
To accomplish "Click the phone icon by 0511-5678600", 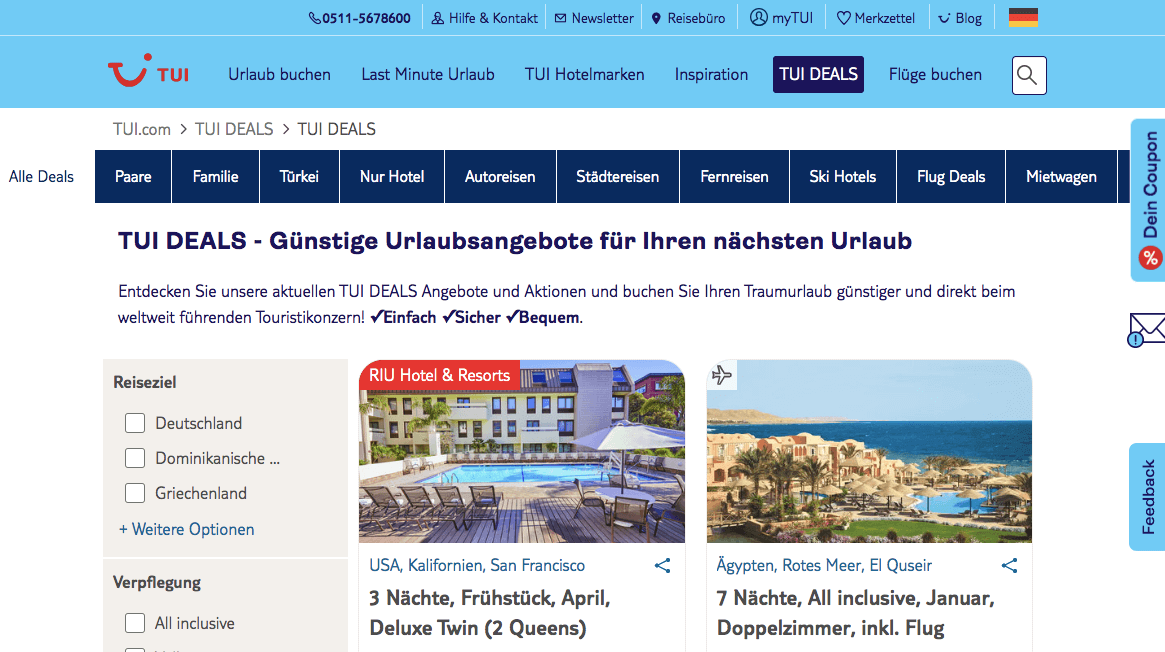I will pos(315,18).
